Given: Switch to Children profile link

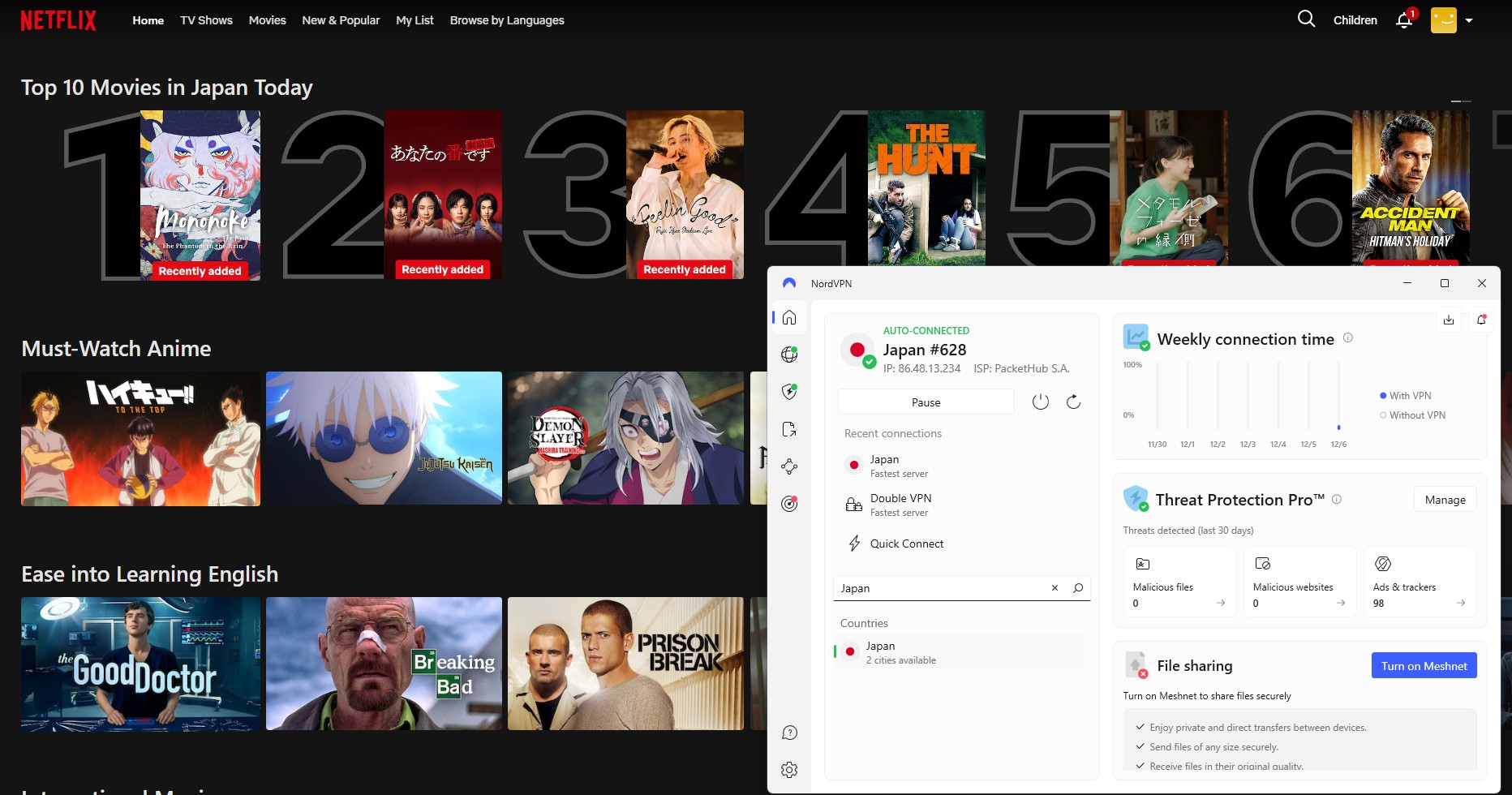Looking at the screenshot, I should pyautogui.click(x=1355, y=20).
